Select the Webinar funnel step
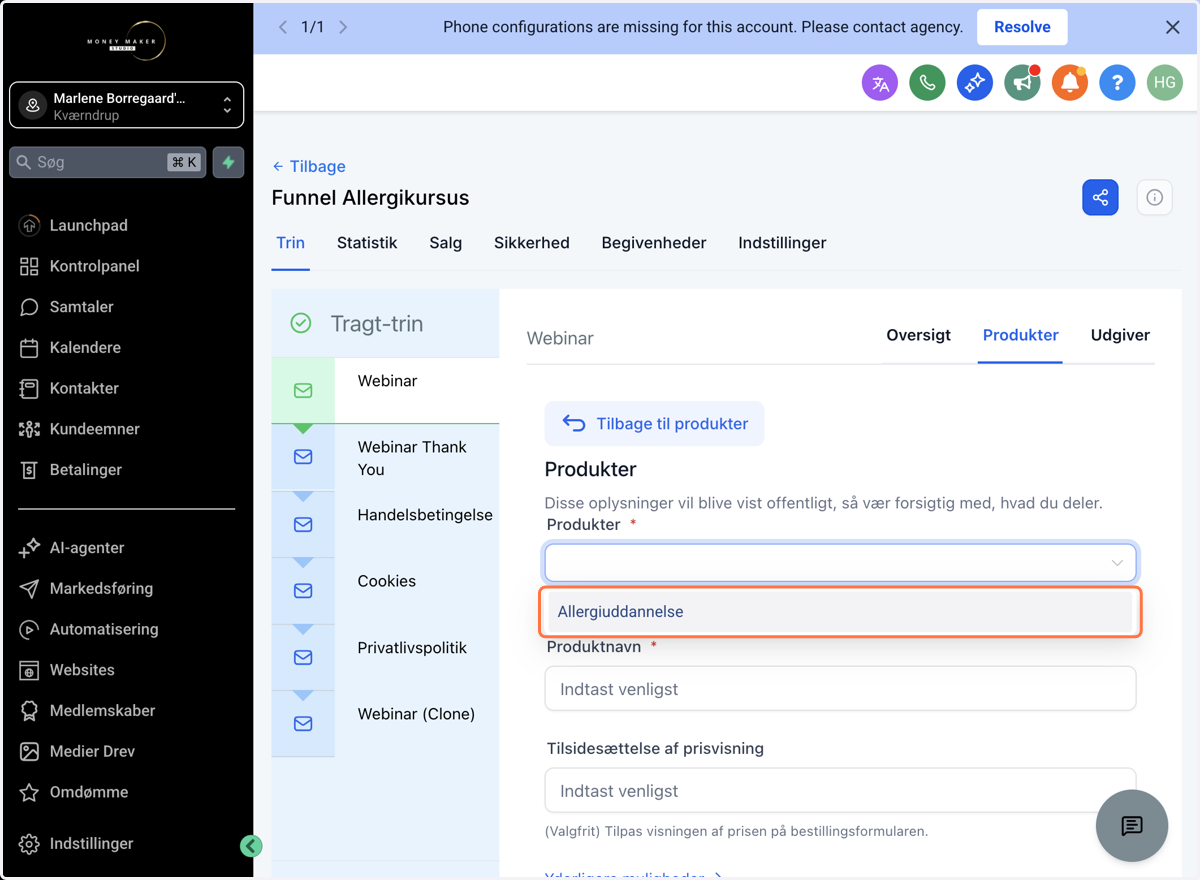The image size is (1200, 880). (x=385, y=390)
